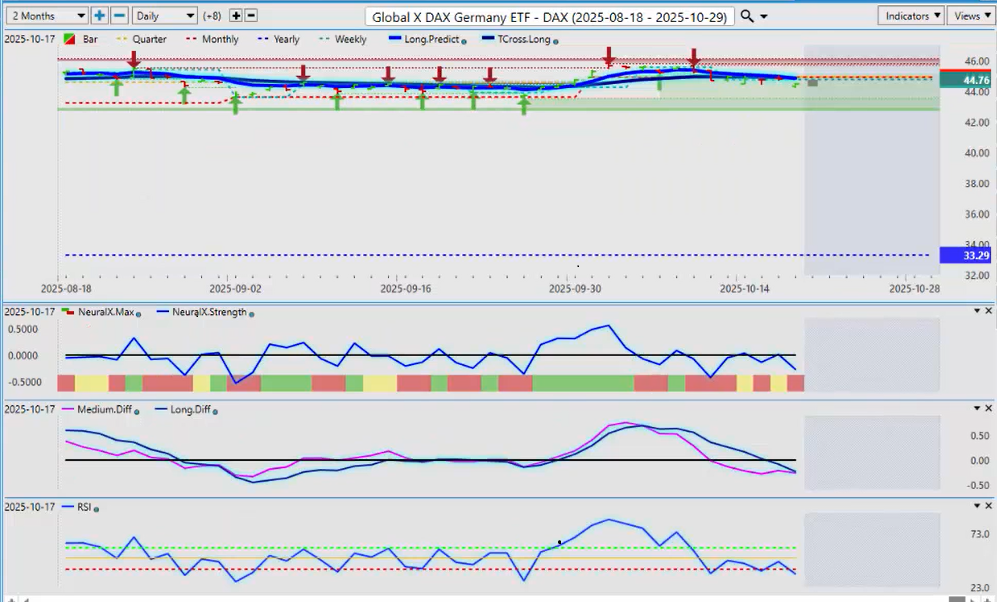Click the magnifying glass symbol search icon

[747, 16]
